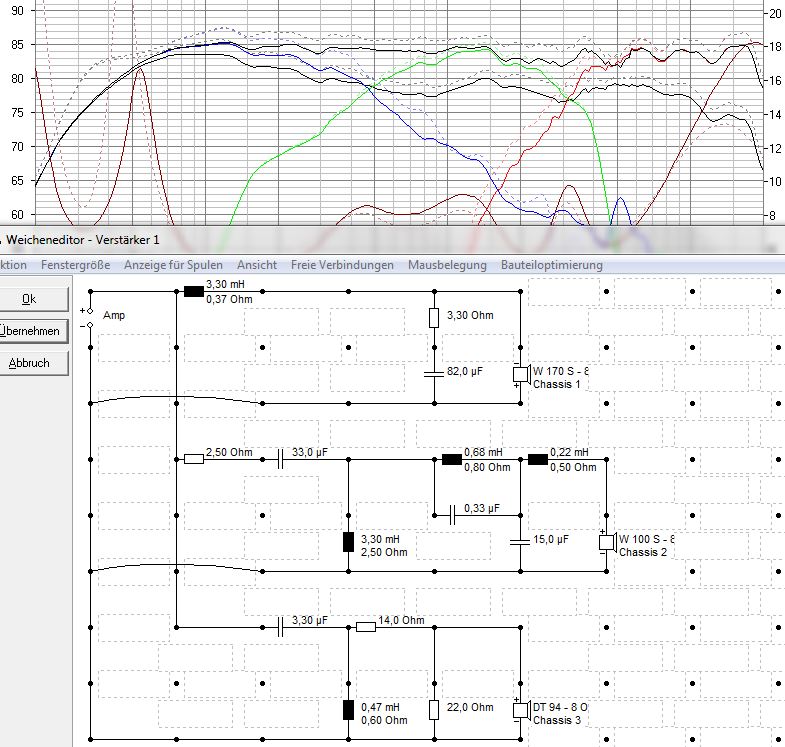Select the 14,0 Ohm resistor symbol
785x747 pixels.
[x=366, y=627]
